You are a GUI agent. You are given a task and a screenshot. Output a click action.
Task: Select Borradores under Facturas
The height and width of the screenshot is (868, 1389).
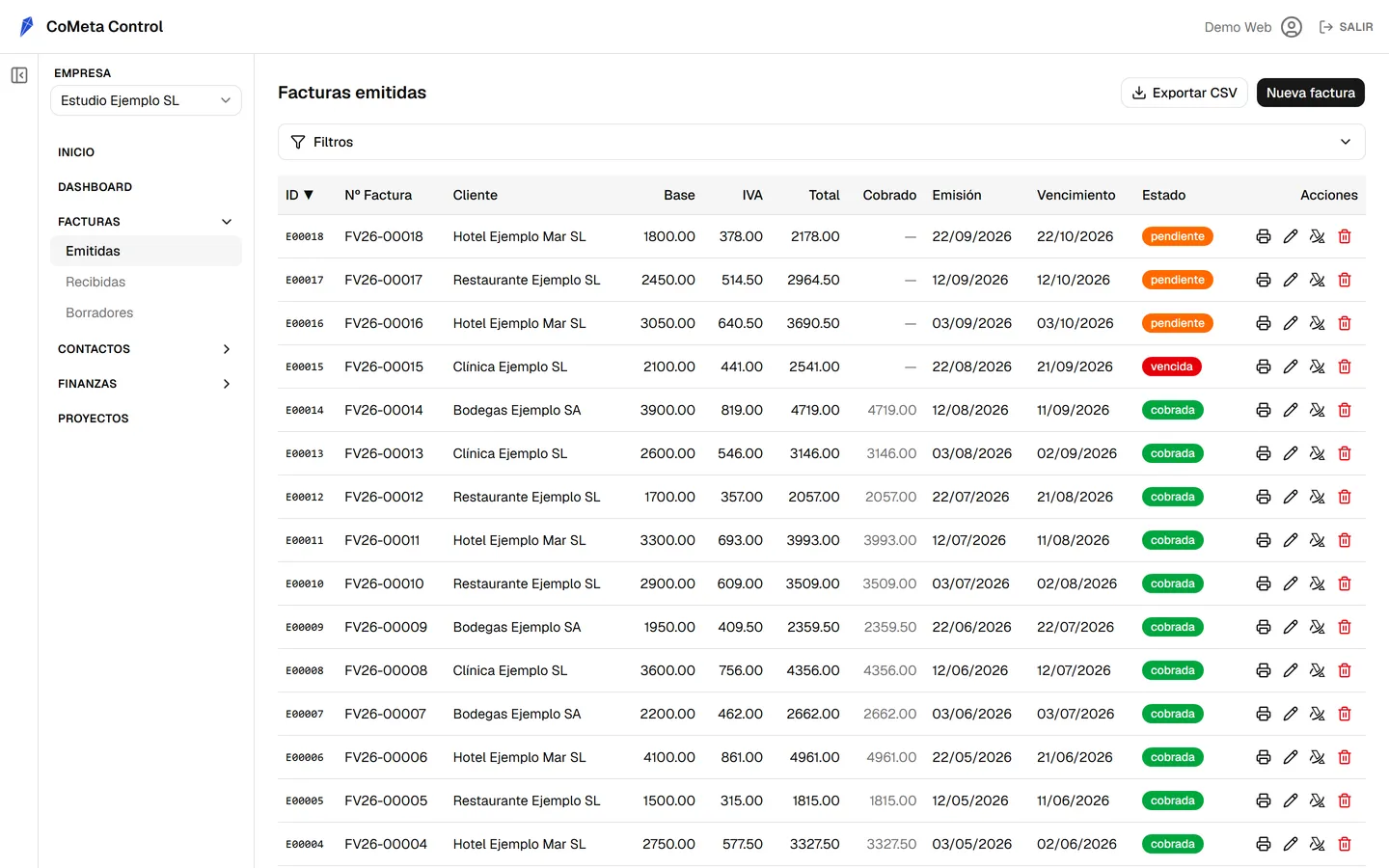[x=99, y=312]
